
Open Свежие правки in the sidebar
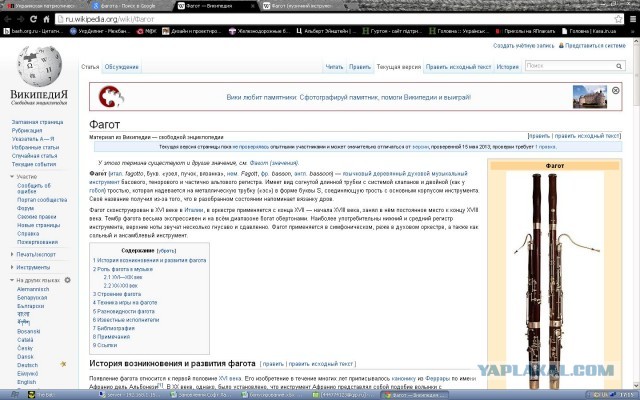click(x=37, y=217)
